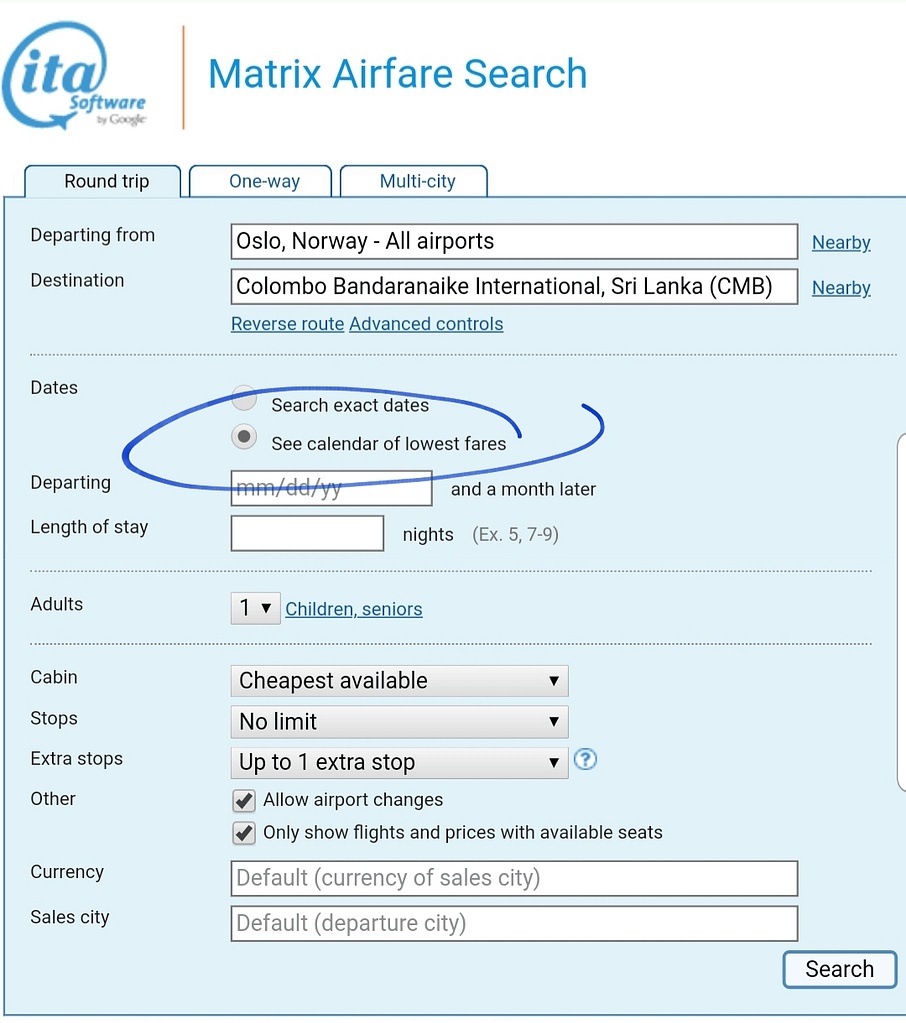The height and width of the screenshot is (1023, 906).
Task: Click Nearby link beside Departing from
Action: point(840,243)
